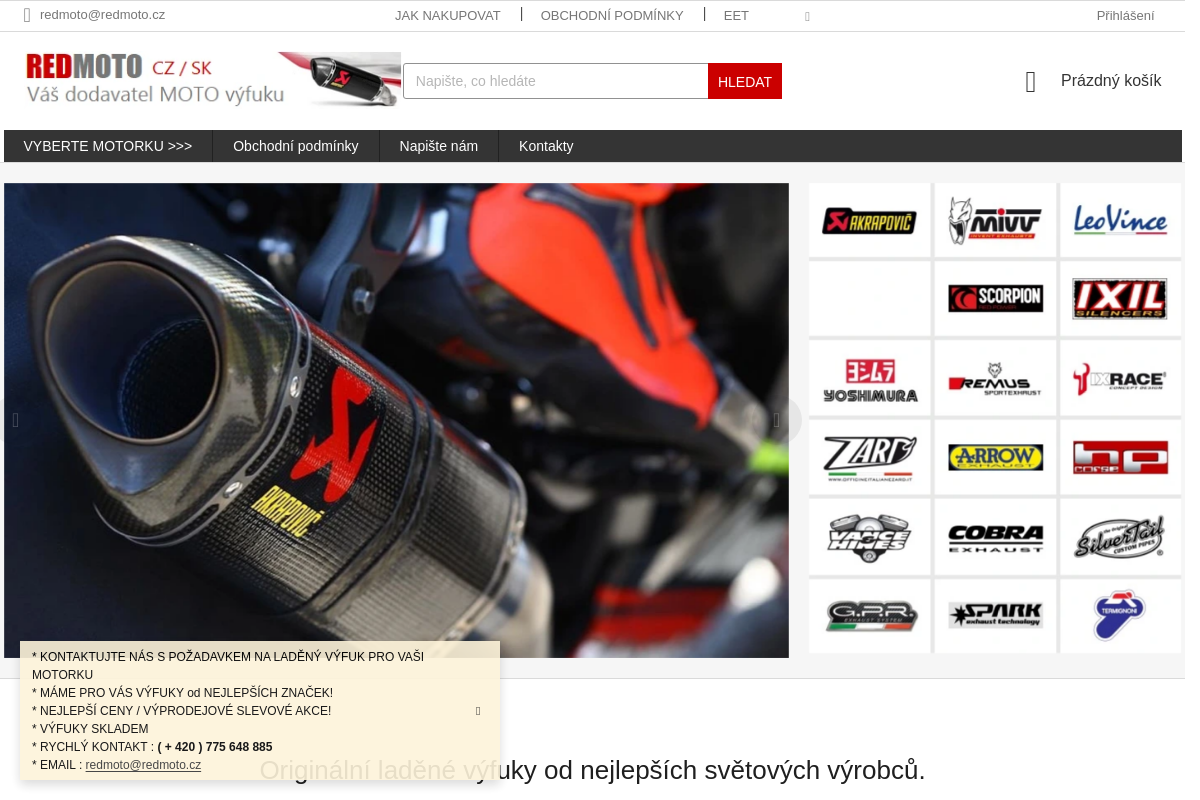1200x800 pixels.
Task: Select the MIVV exhausts logo
Action: pyautogui.click(x=995, y=219)
